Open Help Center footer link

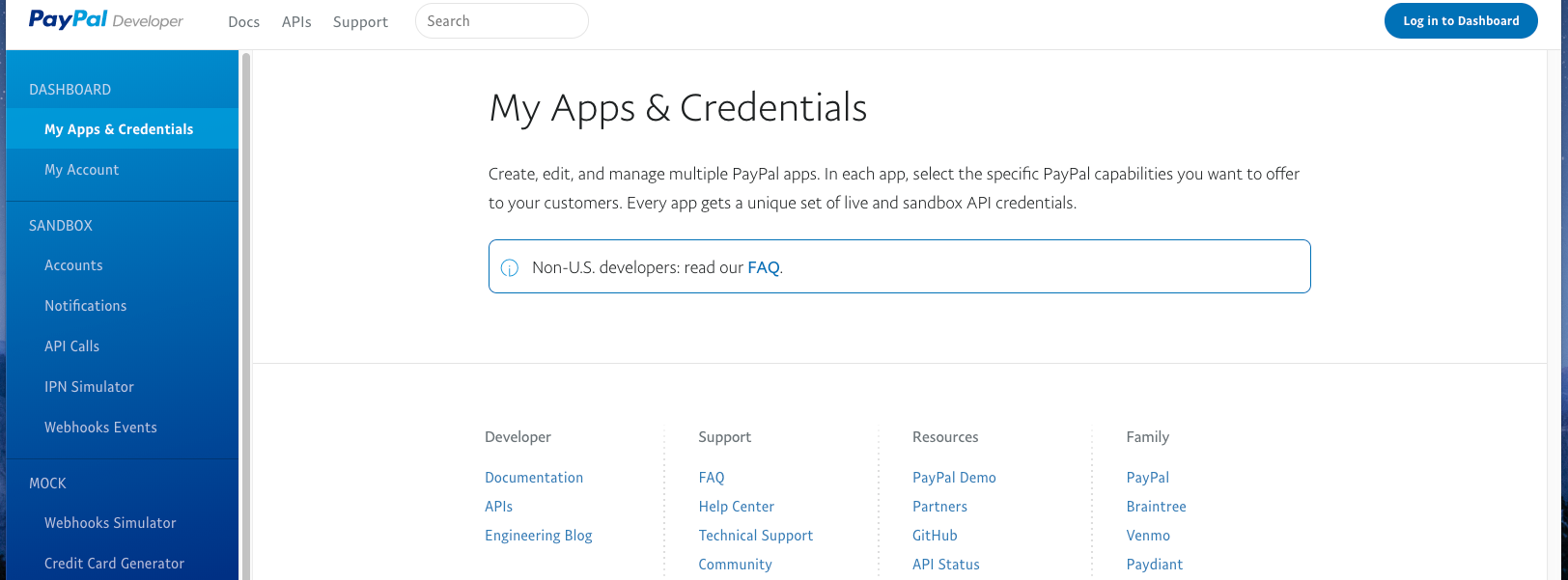coord(737,506)
